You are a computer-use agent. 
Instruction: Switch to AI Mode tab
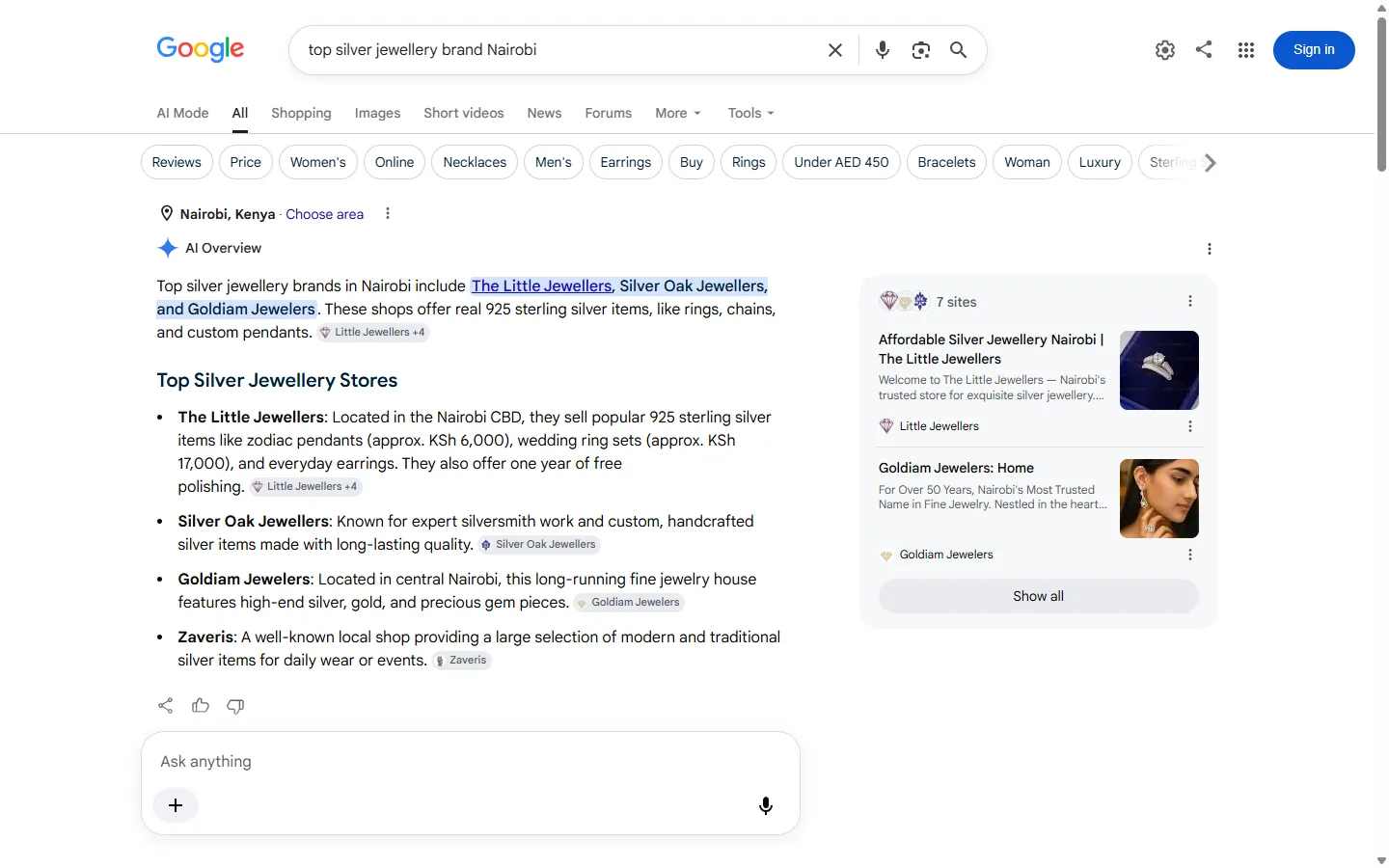(182, 113)
